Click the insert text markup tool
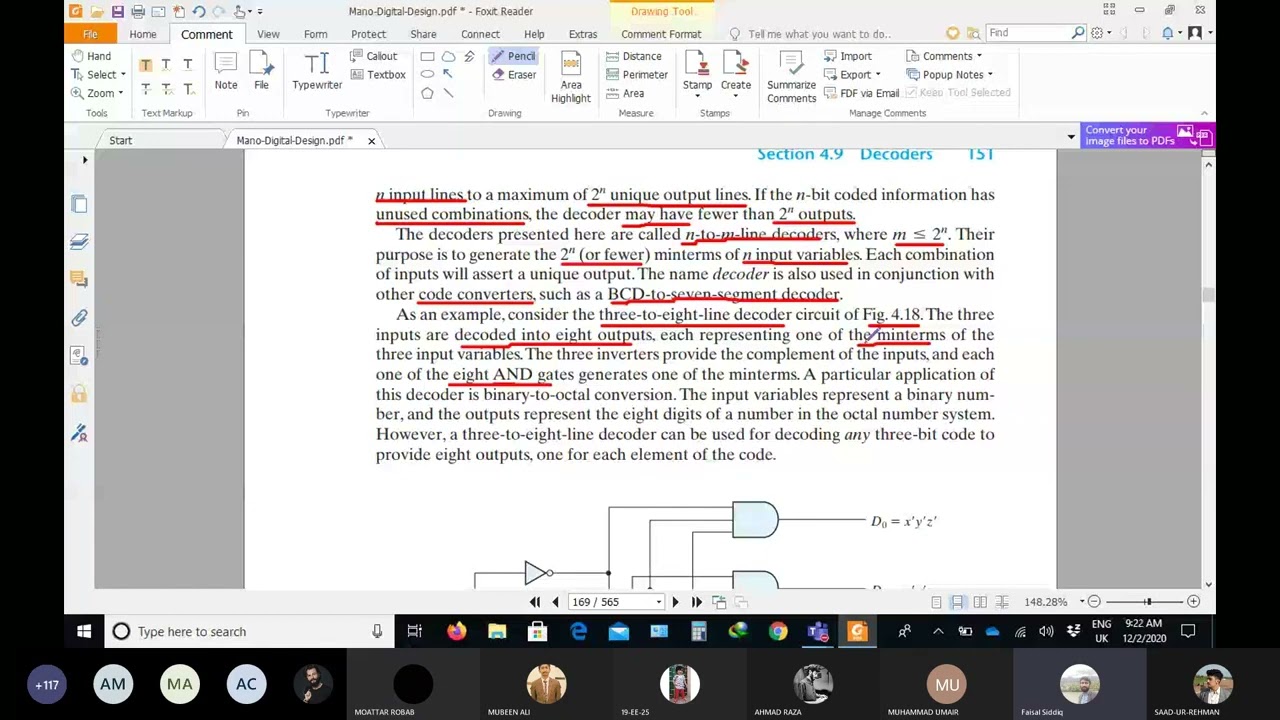 [188, 89]
